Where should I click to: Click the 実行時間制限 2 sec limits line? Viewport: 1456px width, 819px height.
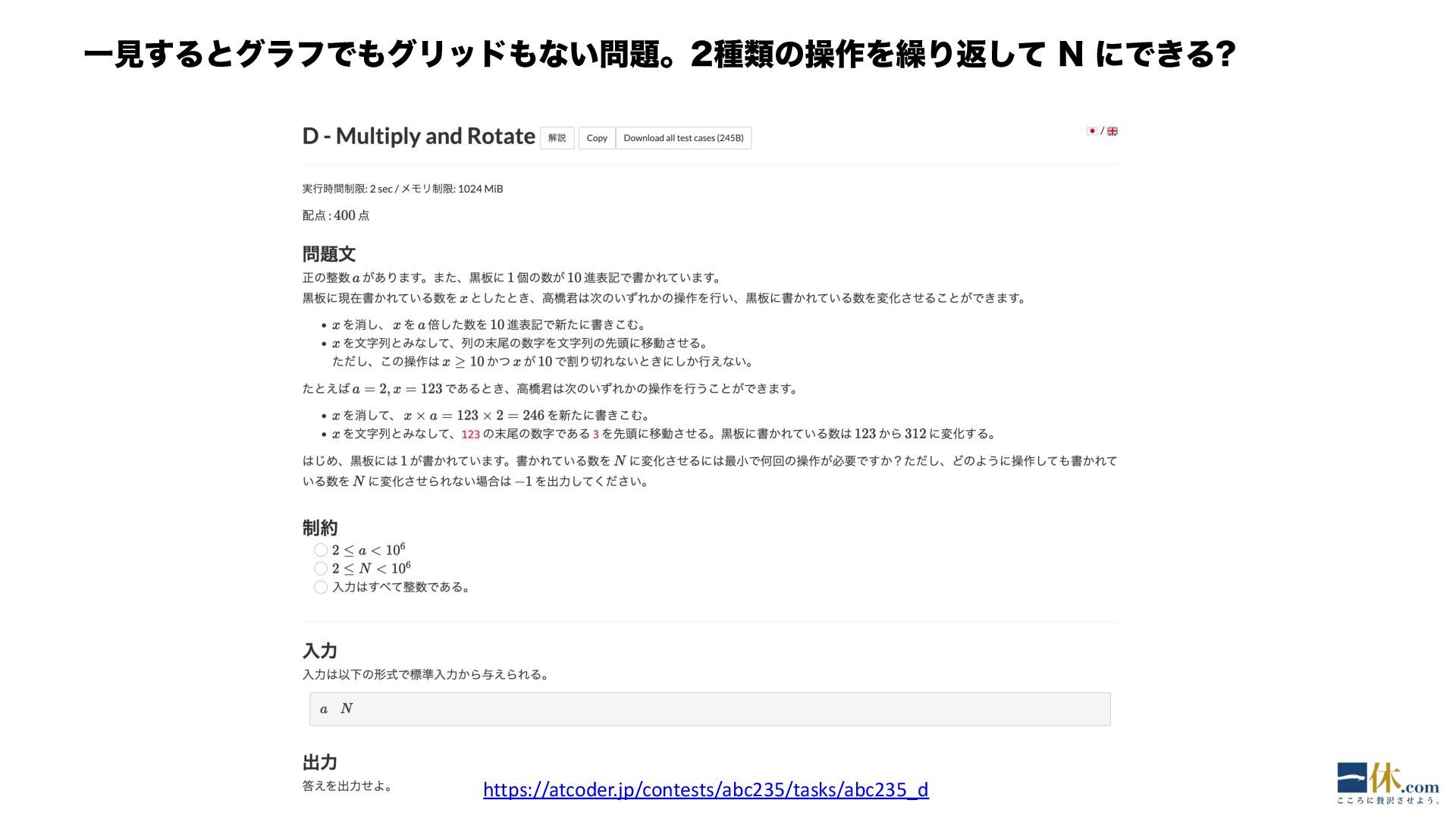click(x=402, y=189)
